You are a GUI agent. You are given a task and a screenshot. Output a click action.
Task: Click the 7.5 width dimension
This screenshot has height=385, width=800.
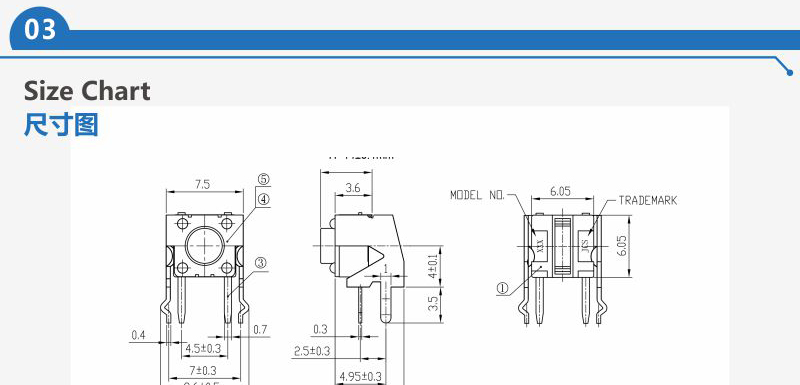(x=202, y=184)
